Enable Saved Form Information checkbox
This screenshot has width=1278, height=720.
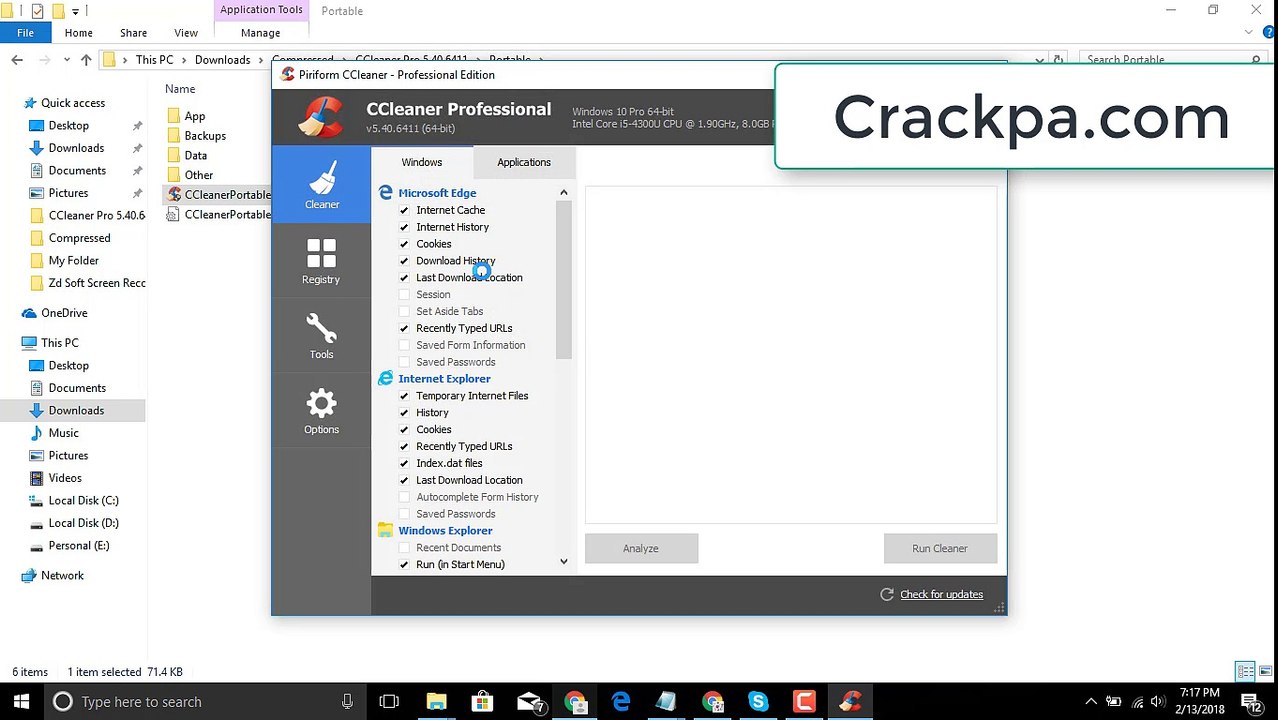click(404, 345)
